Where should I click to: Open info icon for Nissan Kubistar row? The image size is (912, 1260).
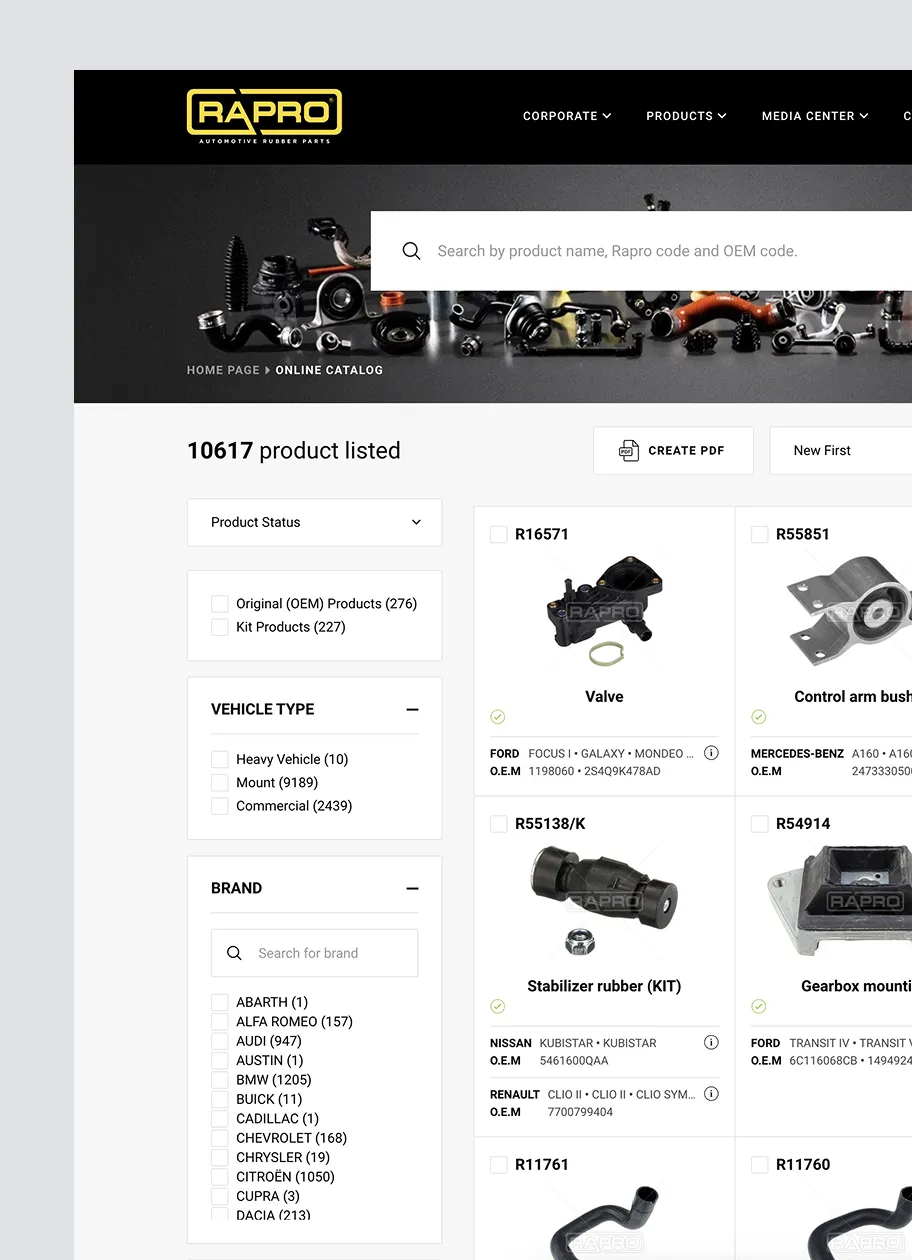coord(711,1042)
